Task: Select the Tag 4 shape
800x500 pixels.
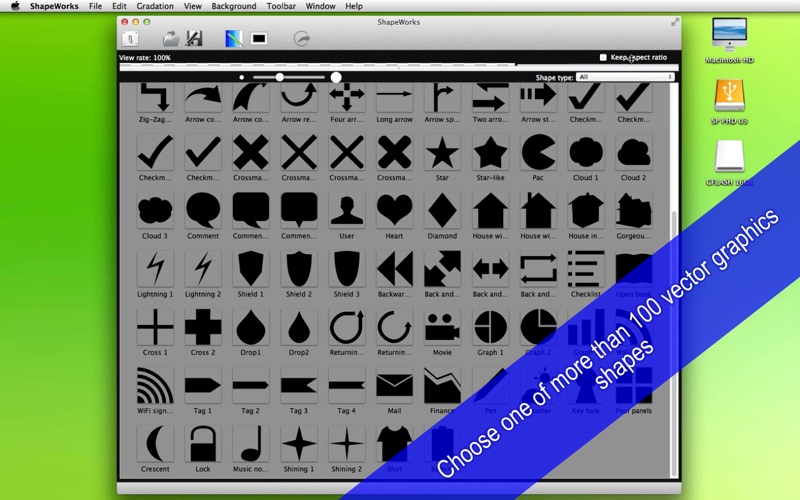Action: [346, 385]
